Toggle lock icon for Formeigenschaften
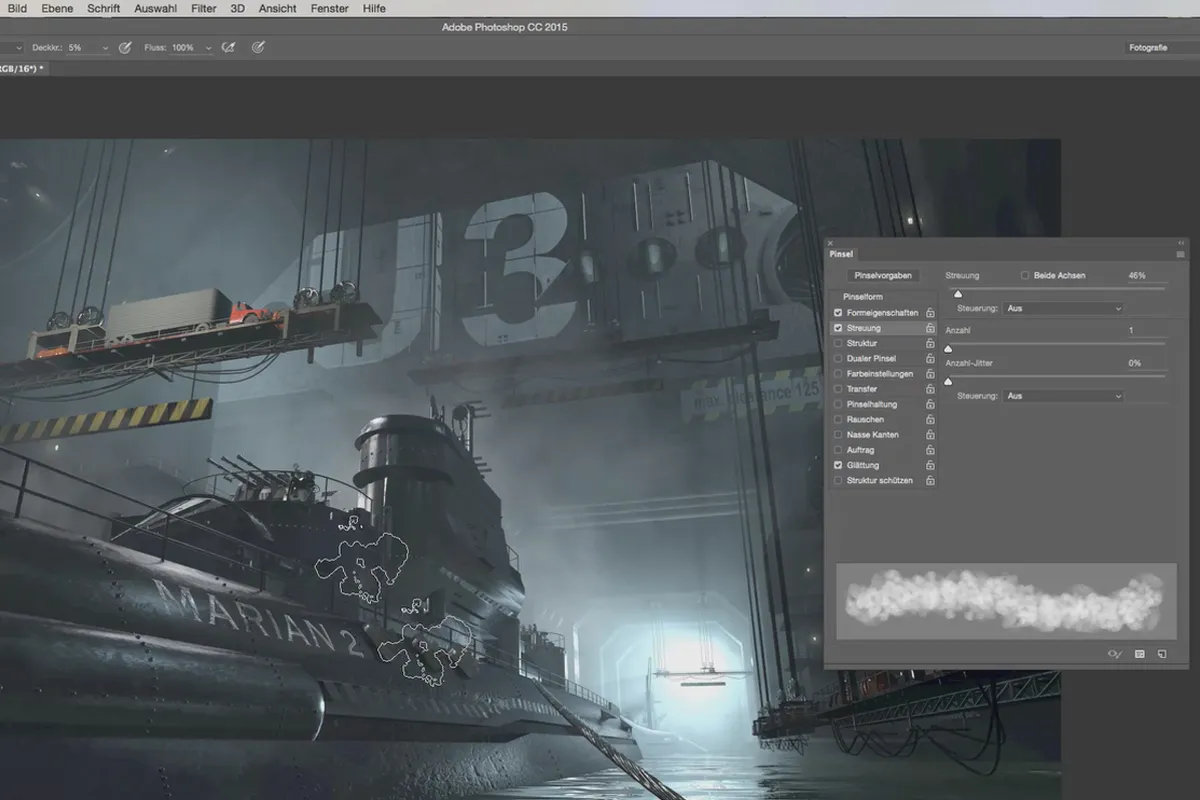This screenshot has height=800, width=1200. [930, 313]
